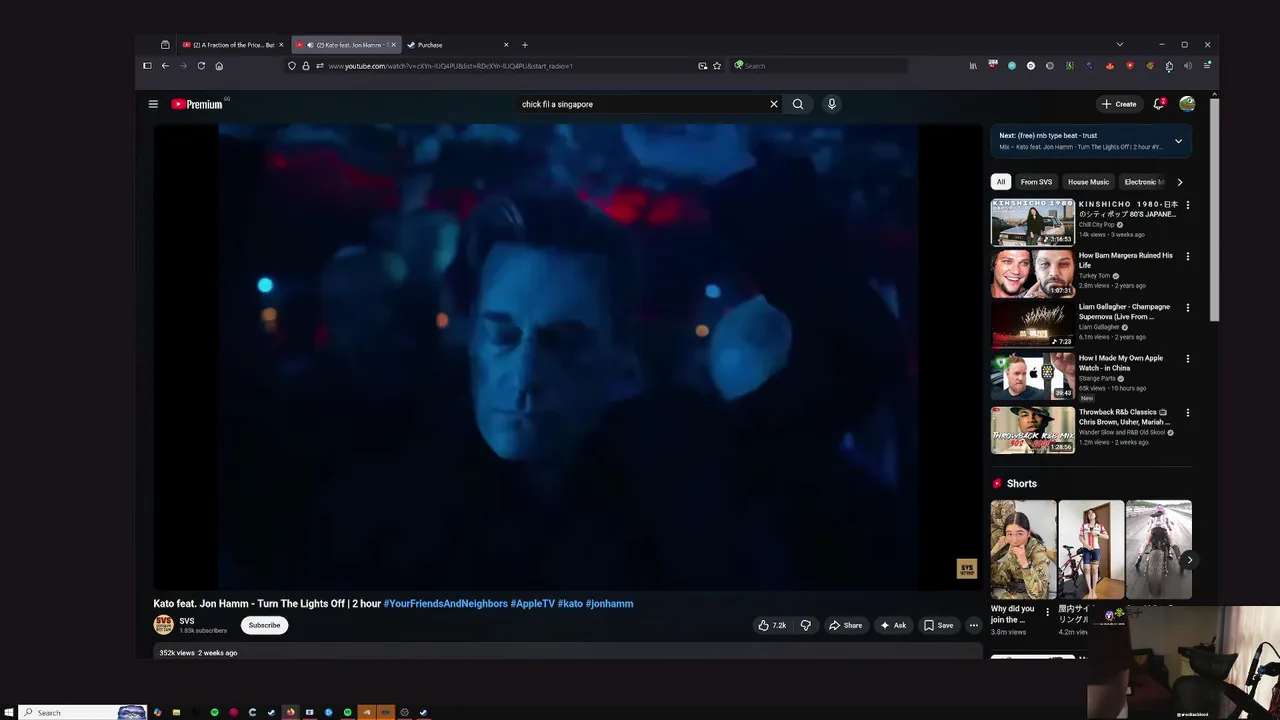Click the browser toolbar Search box
Image resolution: width=1280 pixels, height=720 pixels.
coord(819,66)
